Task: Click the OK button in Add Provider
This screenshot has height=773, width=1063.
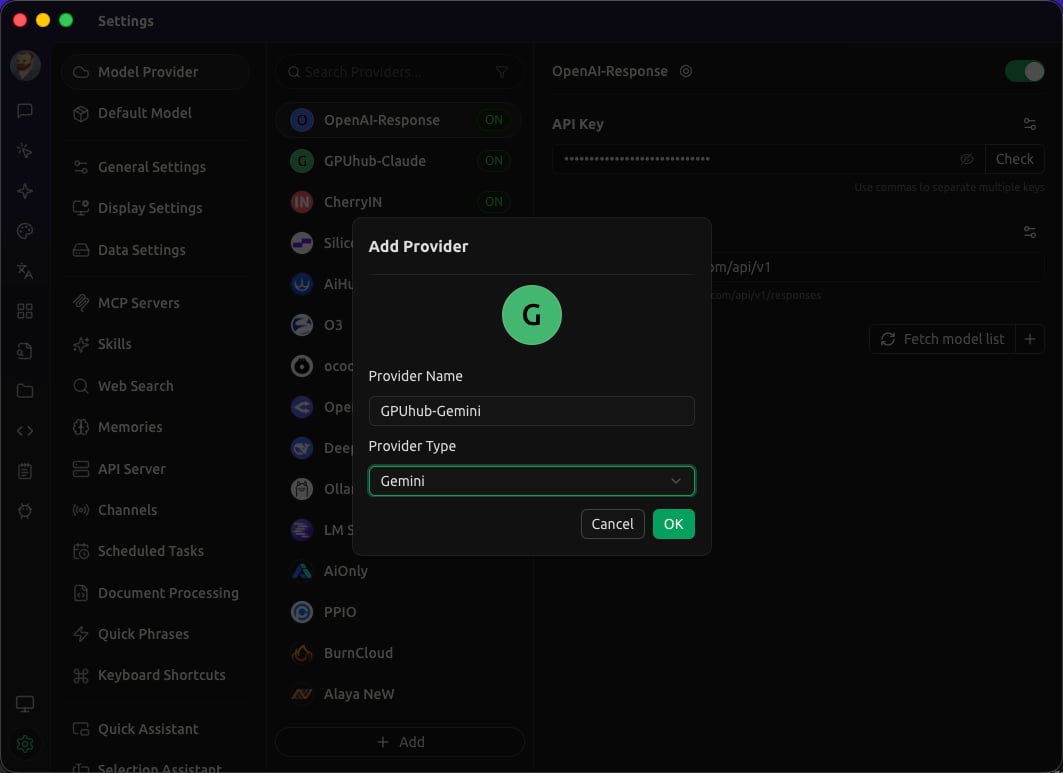Action: click(673, 524)
